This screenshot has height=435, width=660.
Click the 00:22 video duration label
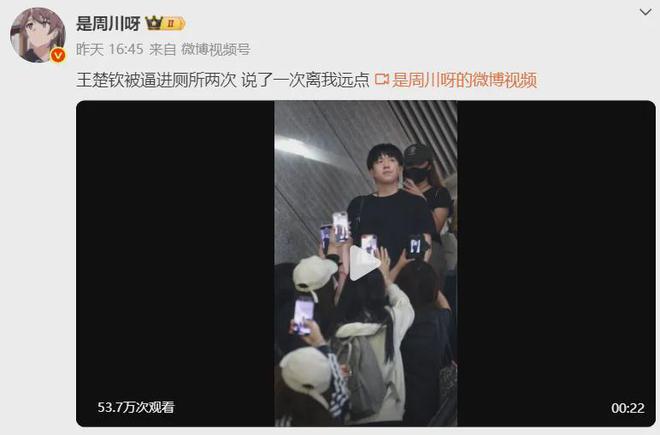point(628,408)
